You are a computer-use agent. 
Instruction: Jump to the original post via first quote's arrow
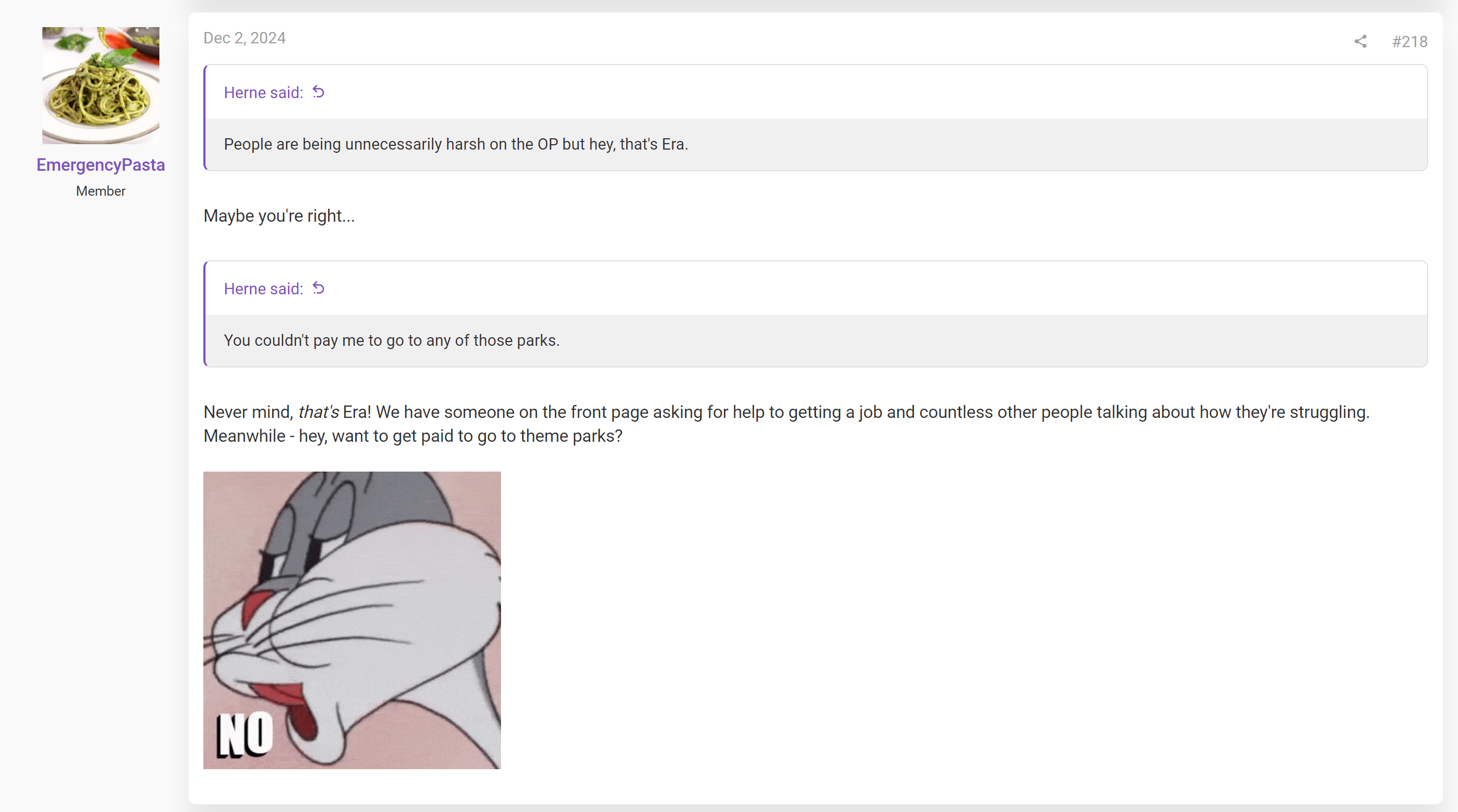tap(319, 92)
